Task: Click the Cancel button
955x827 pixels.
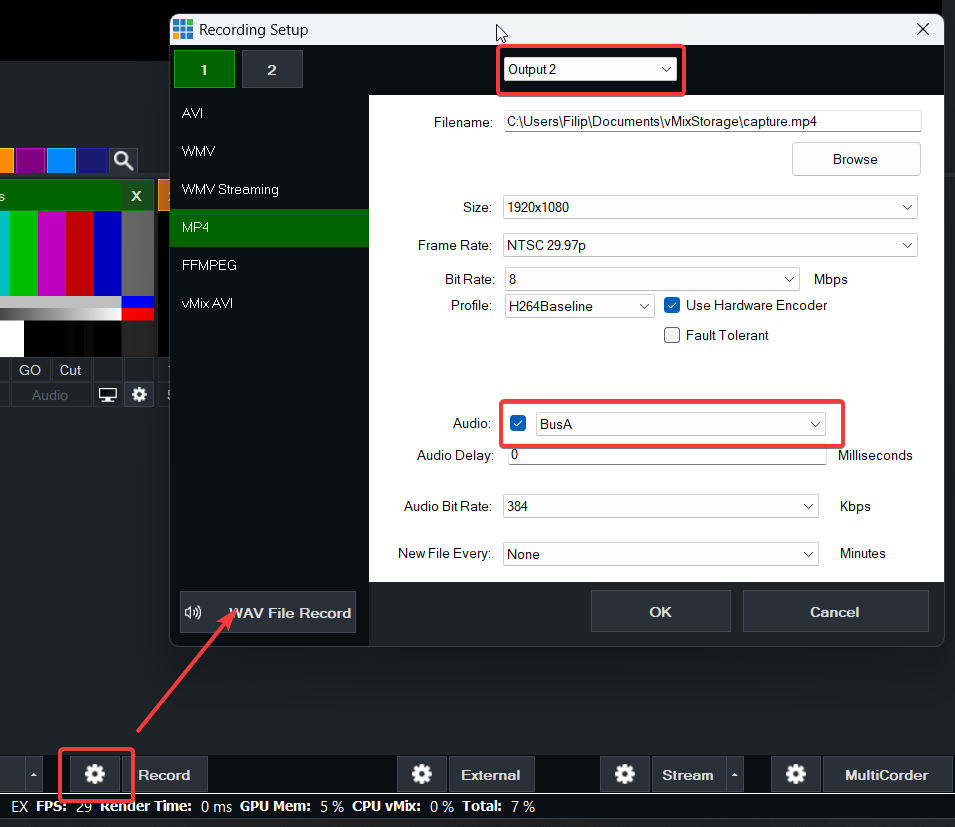Action: point(835,611)
